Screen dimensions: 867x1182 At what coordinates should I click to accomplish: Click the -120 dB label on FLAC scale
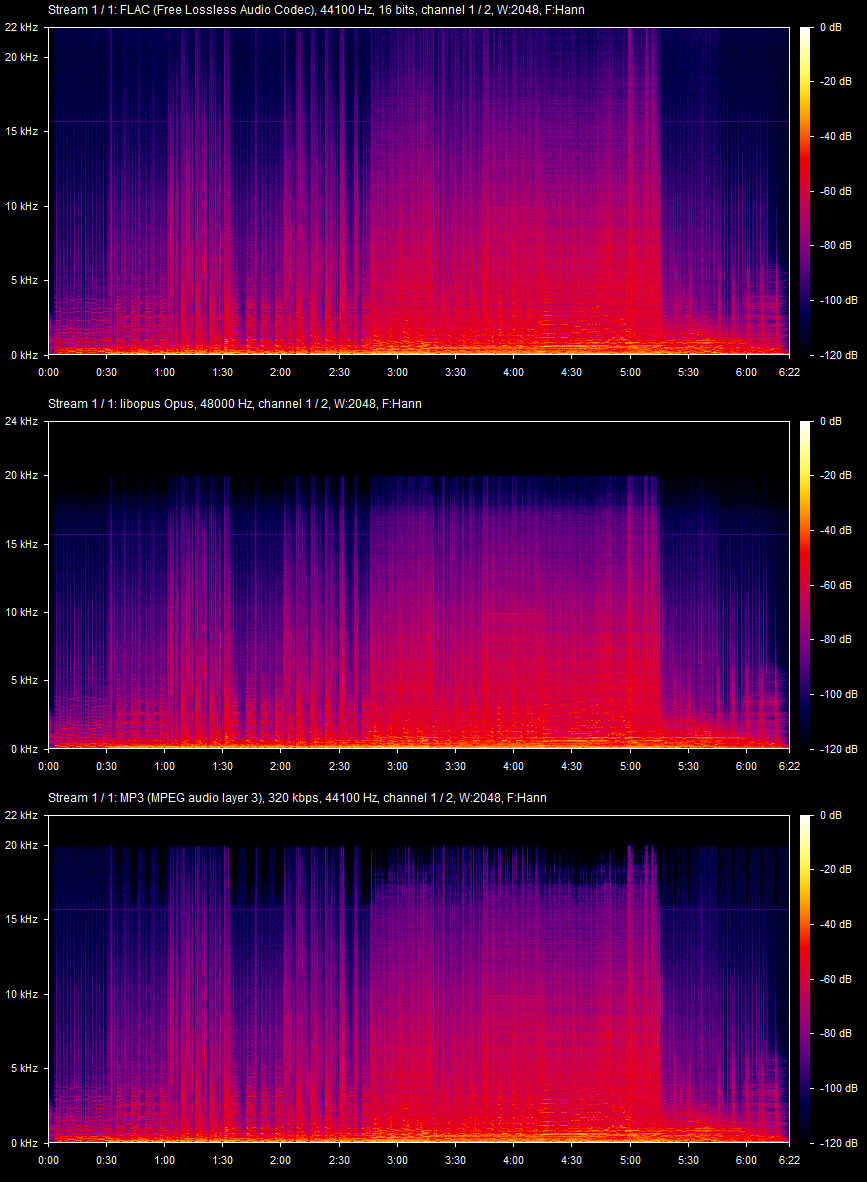838,355
